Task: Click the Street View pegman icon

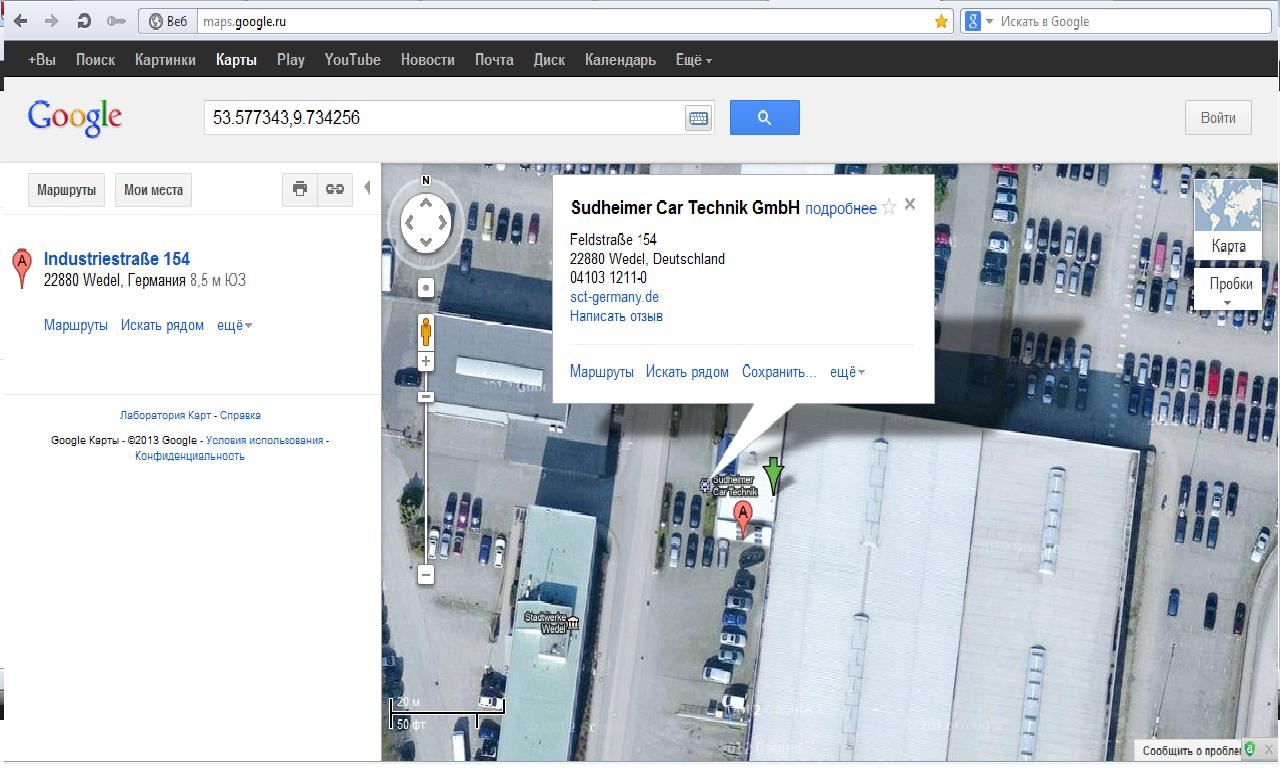Action: 426,330
